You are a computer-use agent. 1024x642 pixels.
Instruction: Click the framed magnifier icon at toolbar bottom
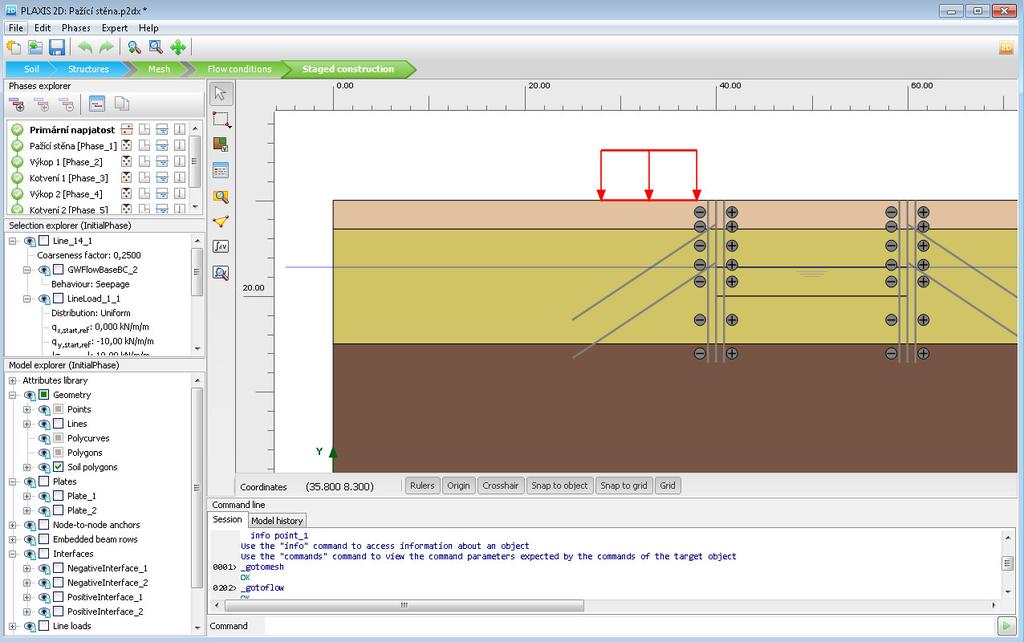coord(221,272)
